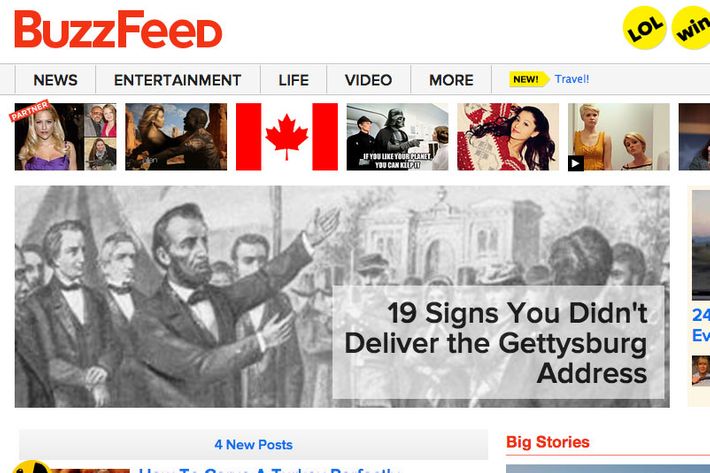Open the Gettysburg Address headline story
This screenshot has width=710, height=473.
click(x=498, y=343)
